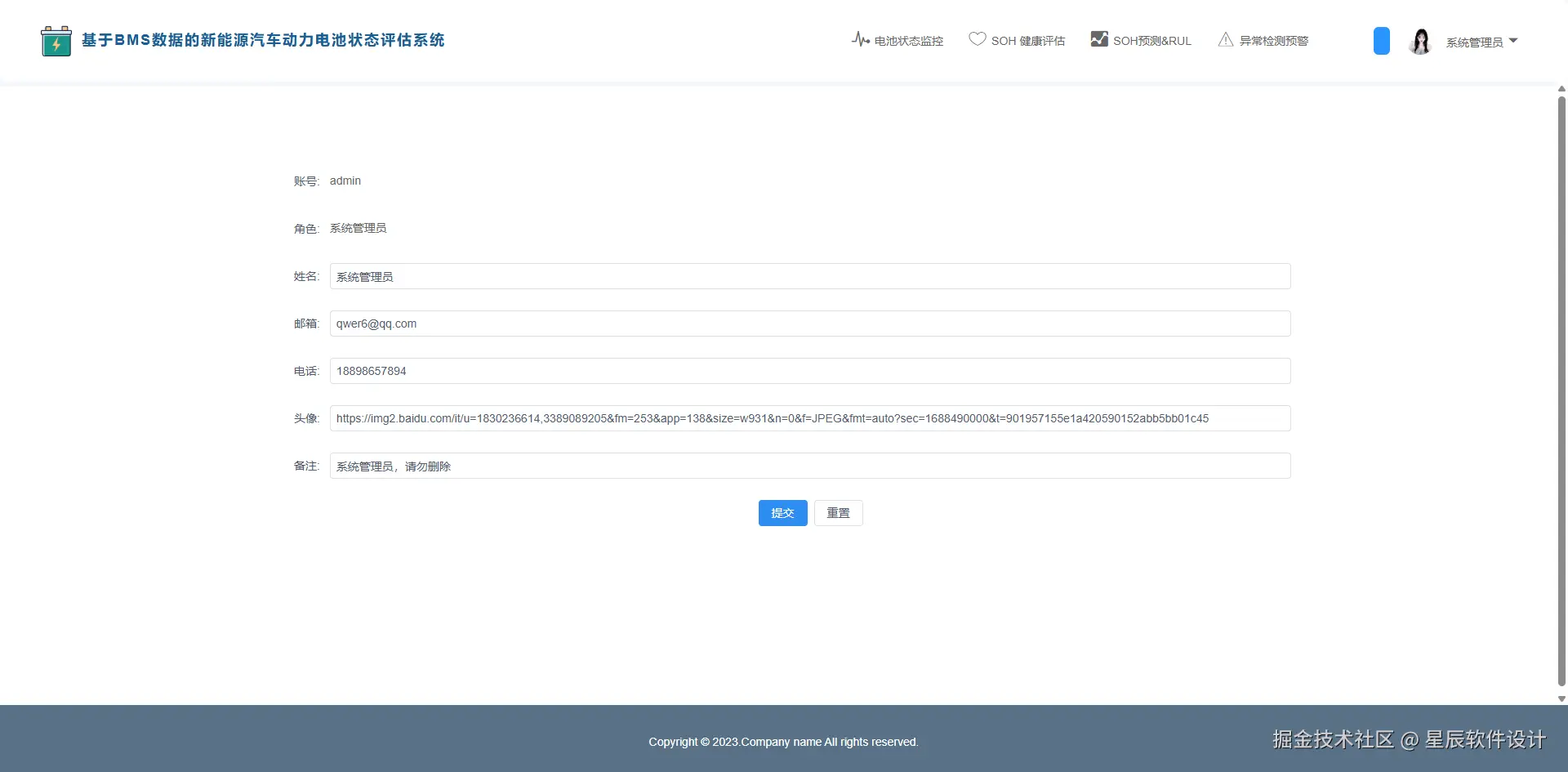Click the heart icon beside SOH 健康评估

pyautogui.click(x=977, y=39)
